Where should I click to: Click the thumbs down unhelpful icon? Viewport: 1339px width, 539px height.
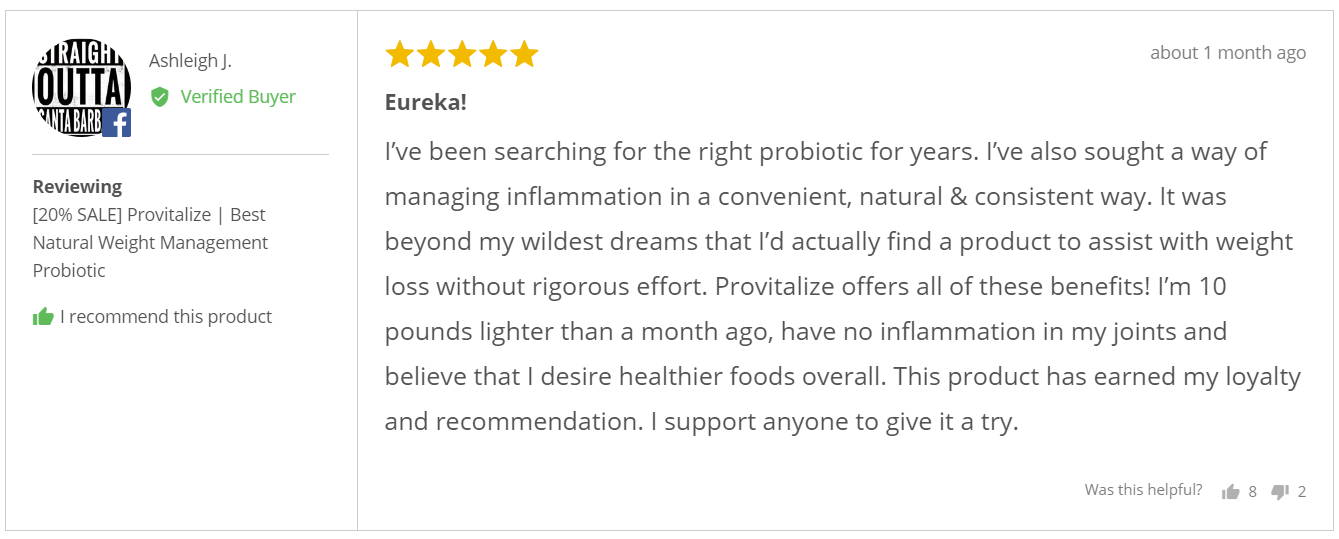[x=1280, y=491]
